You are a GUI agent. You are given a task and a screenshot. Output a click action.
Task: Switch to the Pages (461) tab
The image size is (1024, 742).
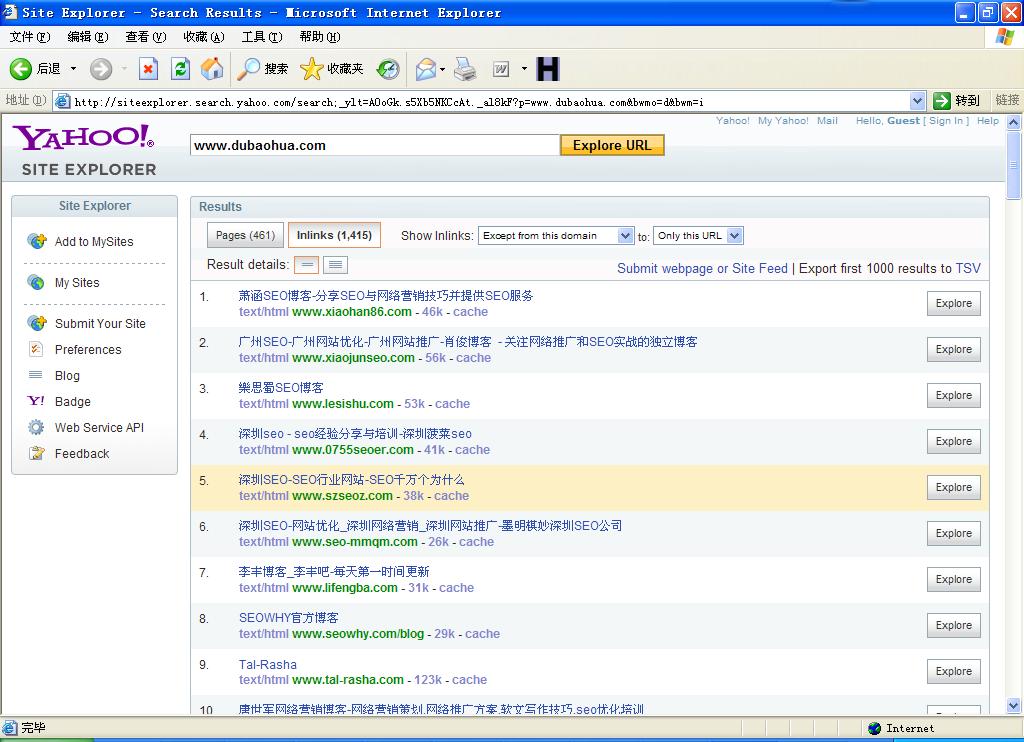click(245, 235)
